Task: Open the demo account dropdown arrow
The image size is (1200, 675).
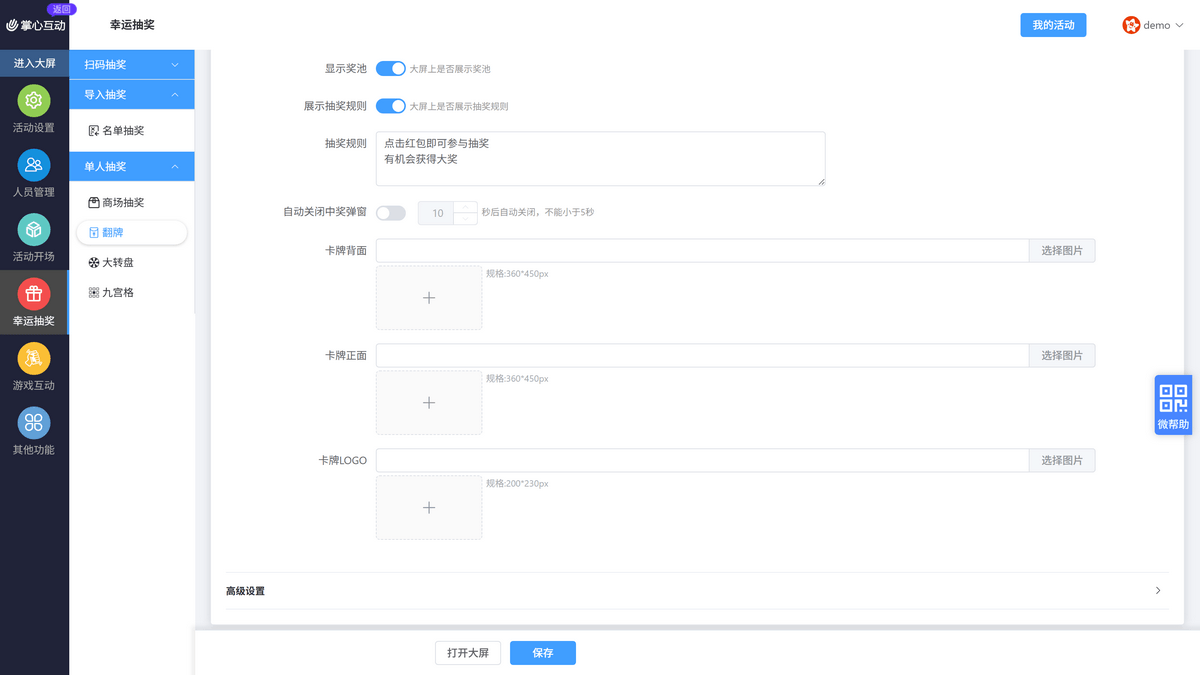Action: [x=1180, y=26]
